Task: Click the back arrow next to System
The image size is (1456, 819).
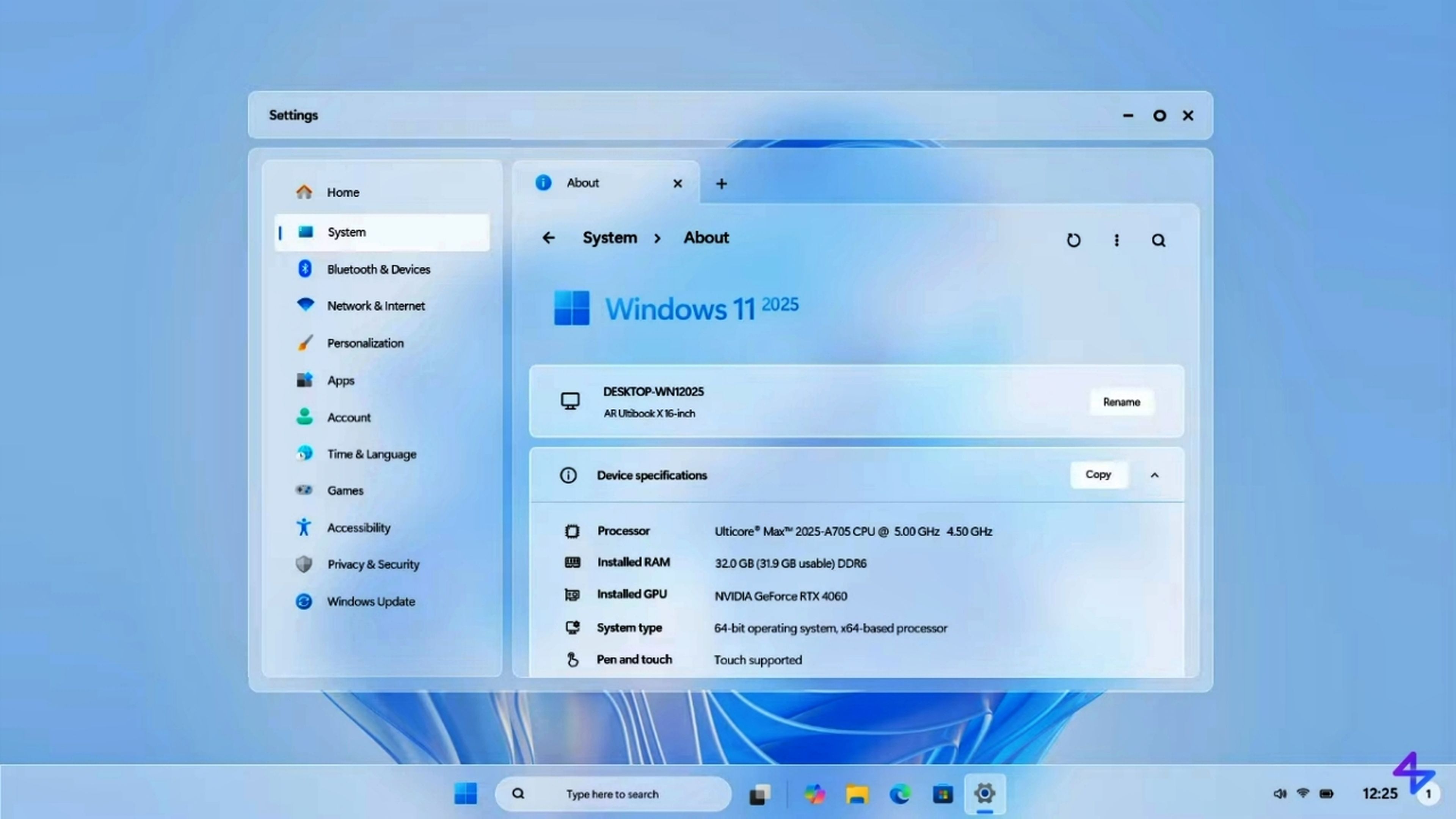Action: coord(548,238)
